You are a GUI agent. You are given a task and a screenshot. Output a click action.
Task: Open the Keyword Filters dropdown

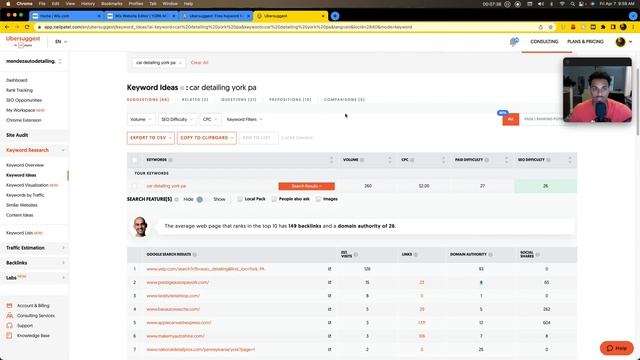click(x=244, y=119)
